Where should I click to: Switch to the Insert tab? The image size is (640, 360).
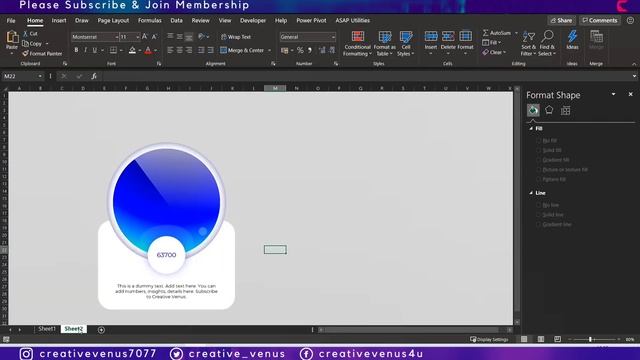(59, 20)
